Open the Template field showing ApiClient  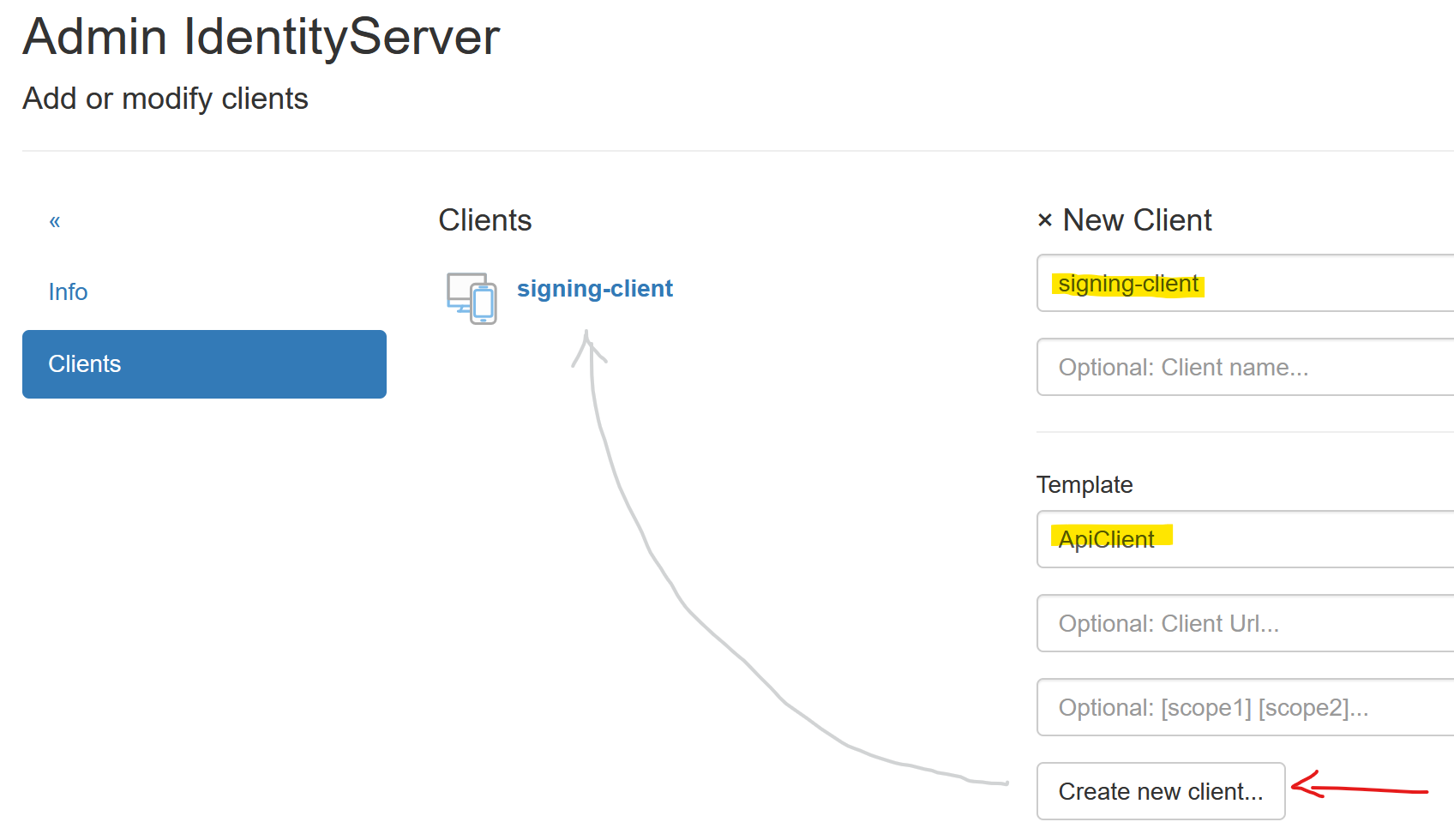point(1243,539)
